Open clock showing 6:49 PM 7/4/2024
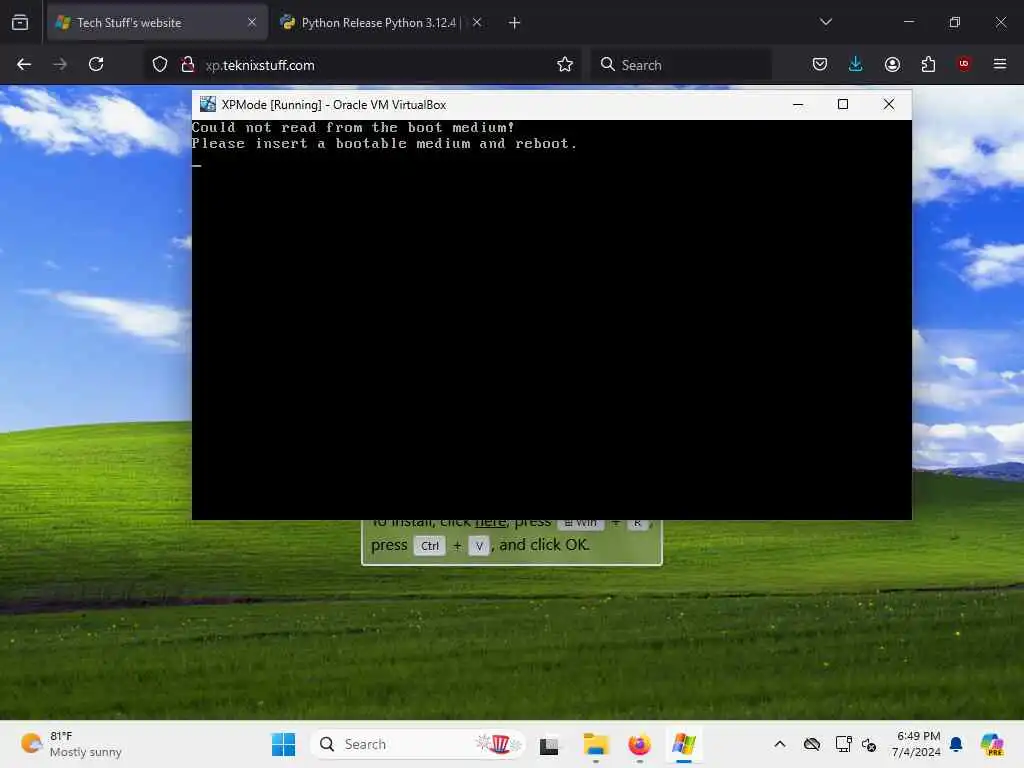Screen dimensions: 1024x768 tap(917, 744)
